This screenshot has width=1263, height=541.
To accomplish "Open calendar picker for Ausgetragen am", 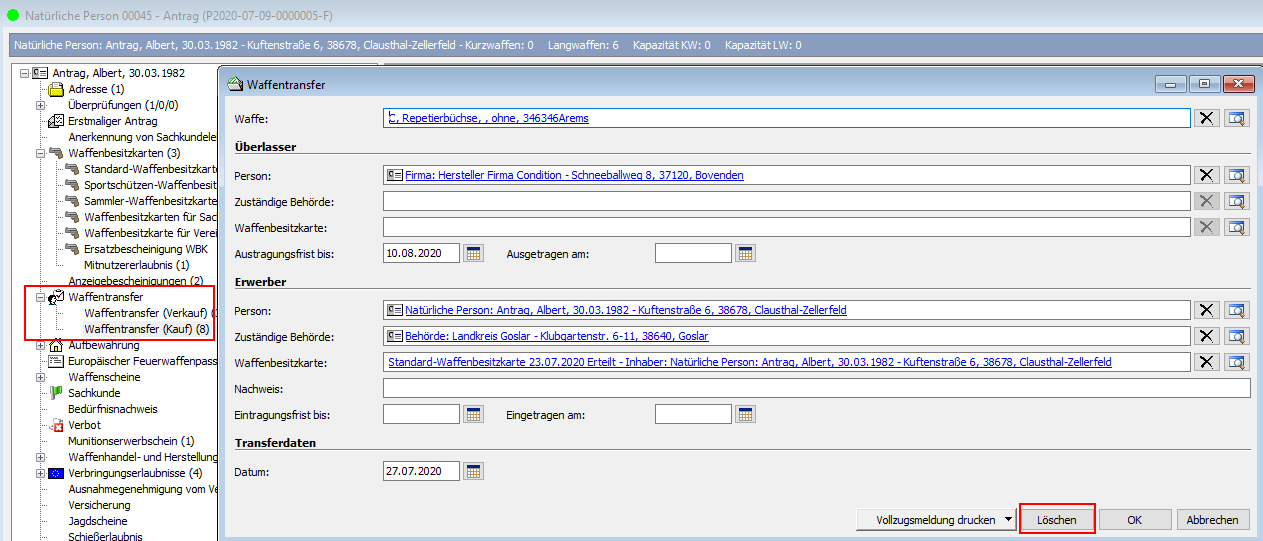I will coord(745,253).
